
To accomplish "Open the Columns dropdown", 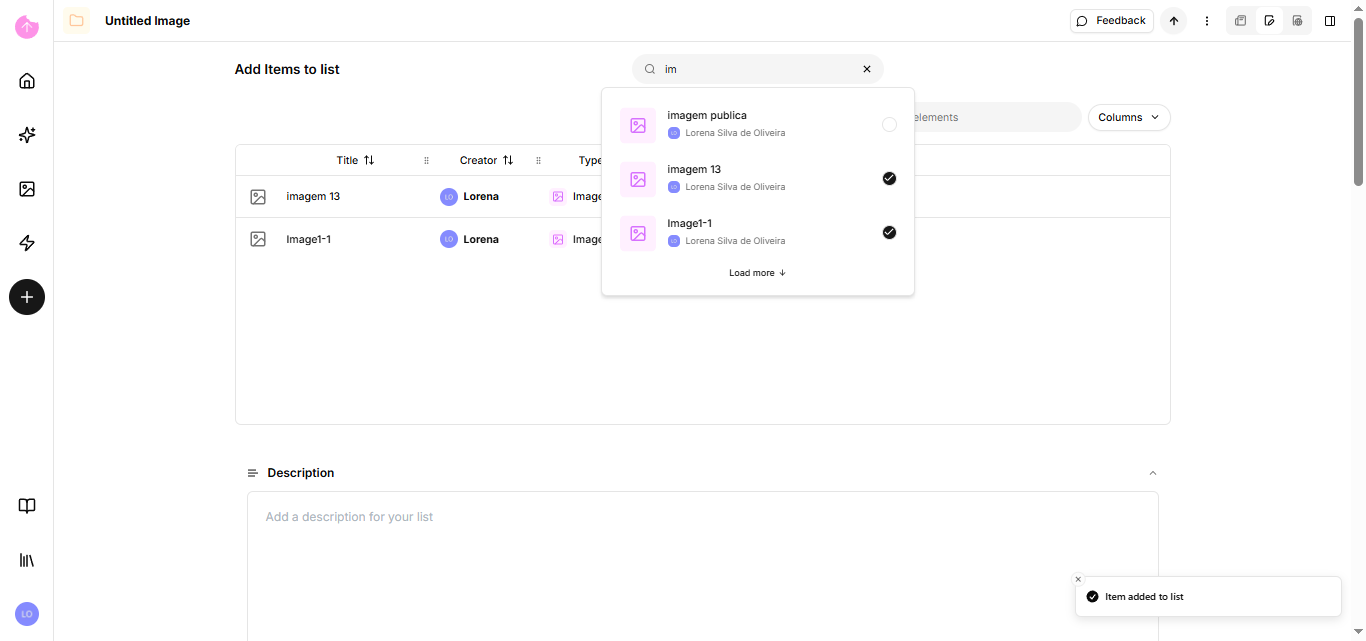I will 1129,118.
